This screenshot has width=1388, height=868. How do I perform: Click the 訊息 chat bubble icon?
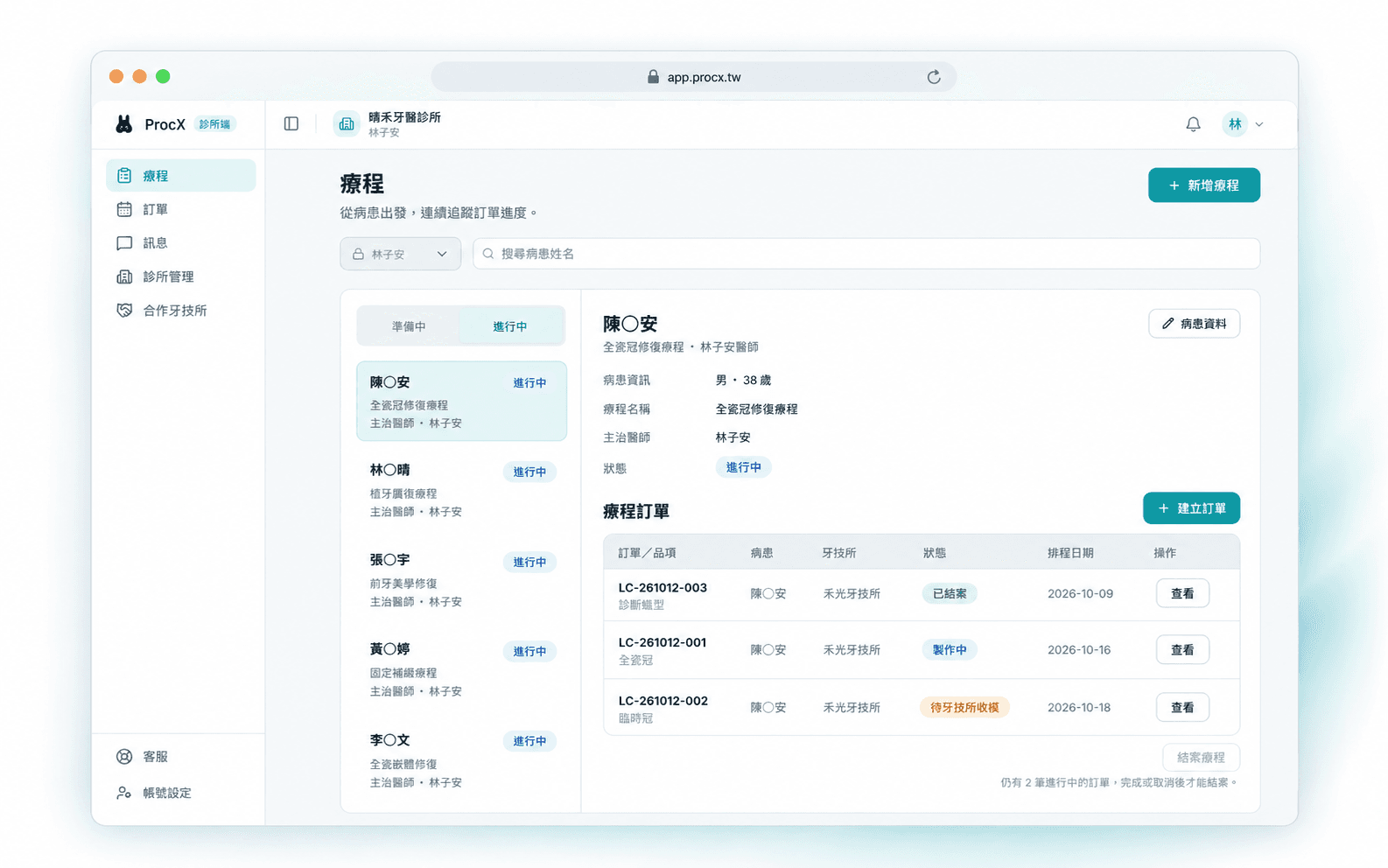point(124,243)
